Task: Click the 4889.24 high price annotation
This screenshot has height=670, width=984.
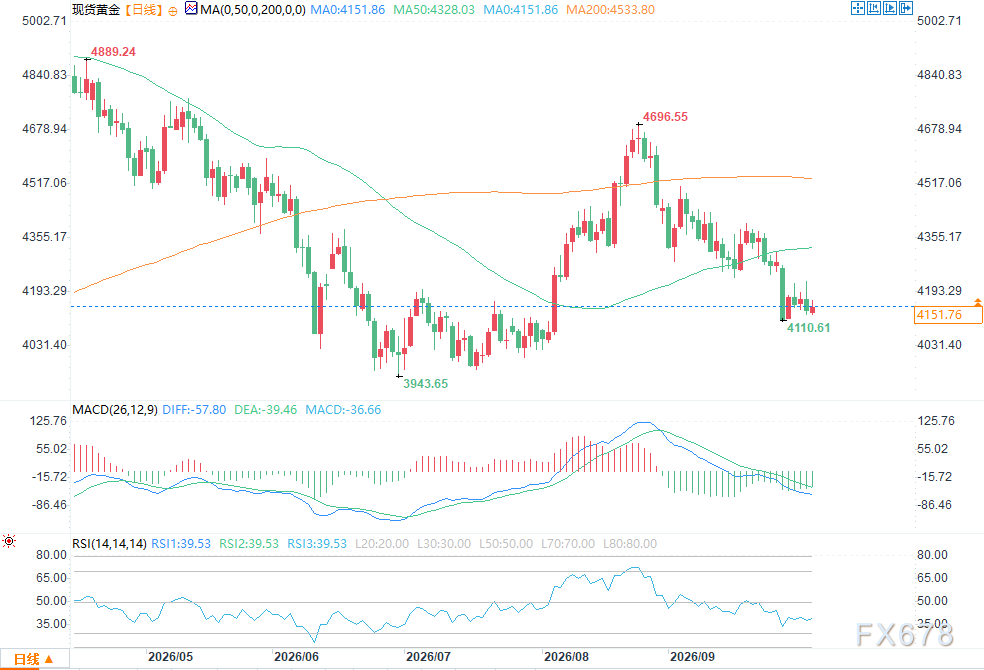Action: click(x=114, y=51)
